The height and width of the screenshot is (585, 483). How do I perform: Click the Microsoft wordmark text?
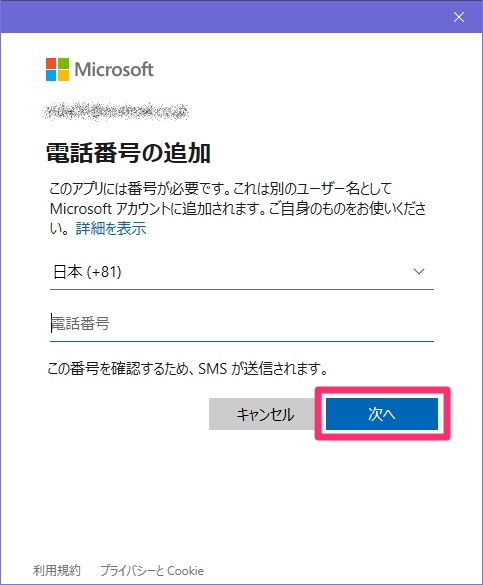pos(114,69)
